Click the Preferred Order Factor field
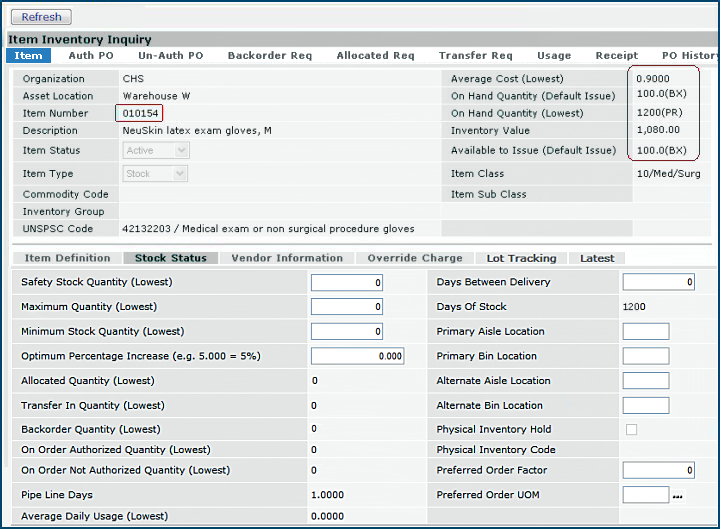This screenshot has width=720, height=529. pyautogui.click(x=658, y=470)
